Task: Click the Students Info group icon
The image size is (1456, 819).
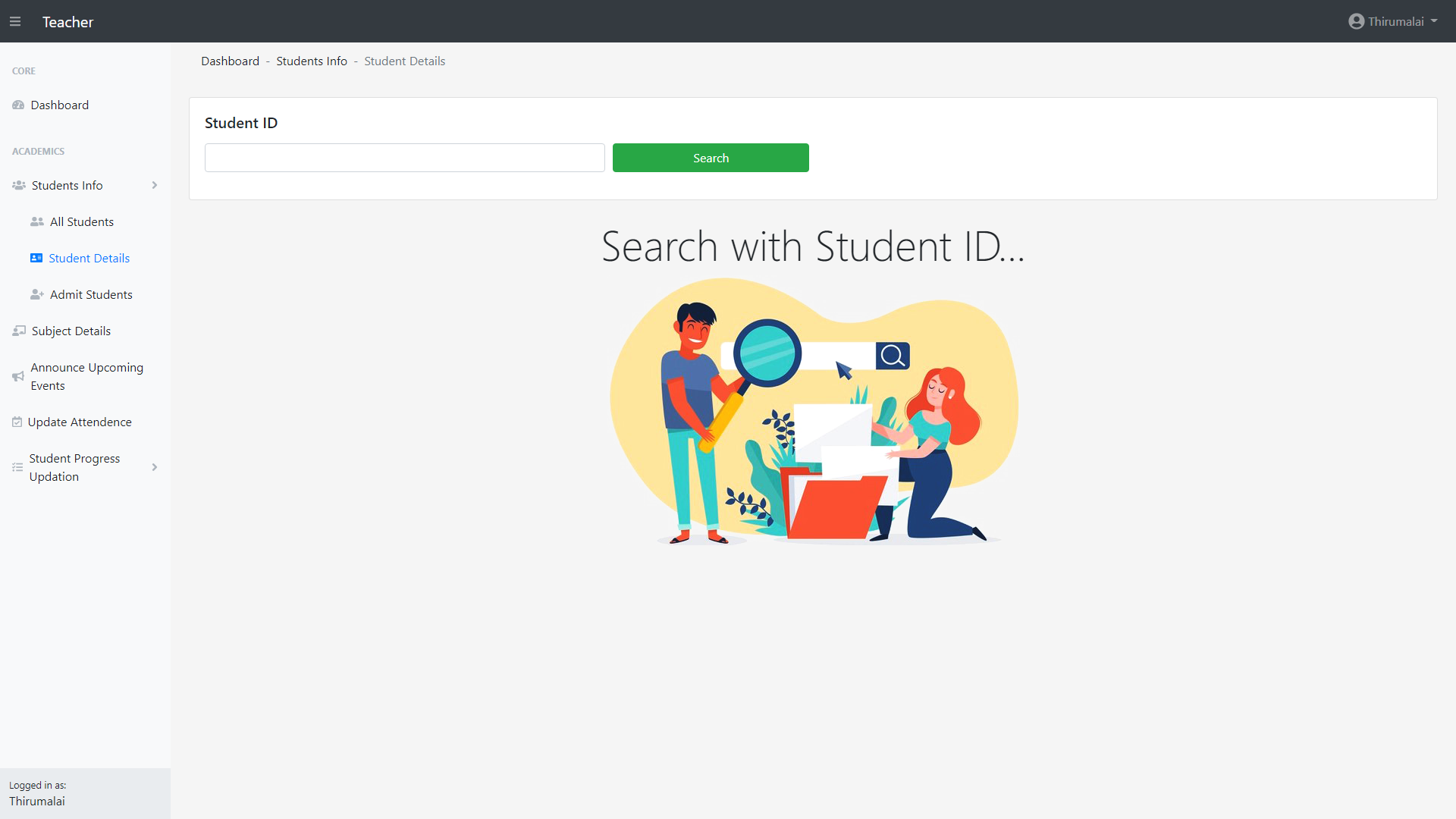Action: pyautogui.click(x=19, y=186)
